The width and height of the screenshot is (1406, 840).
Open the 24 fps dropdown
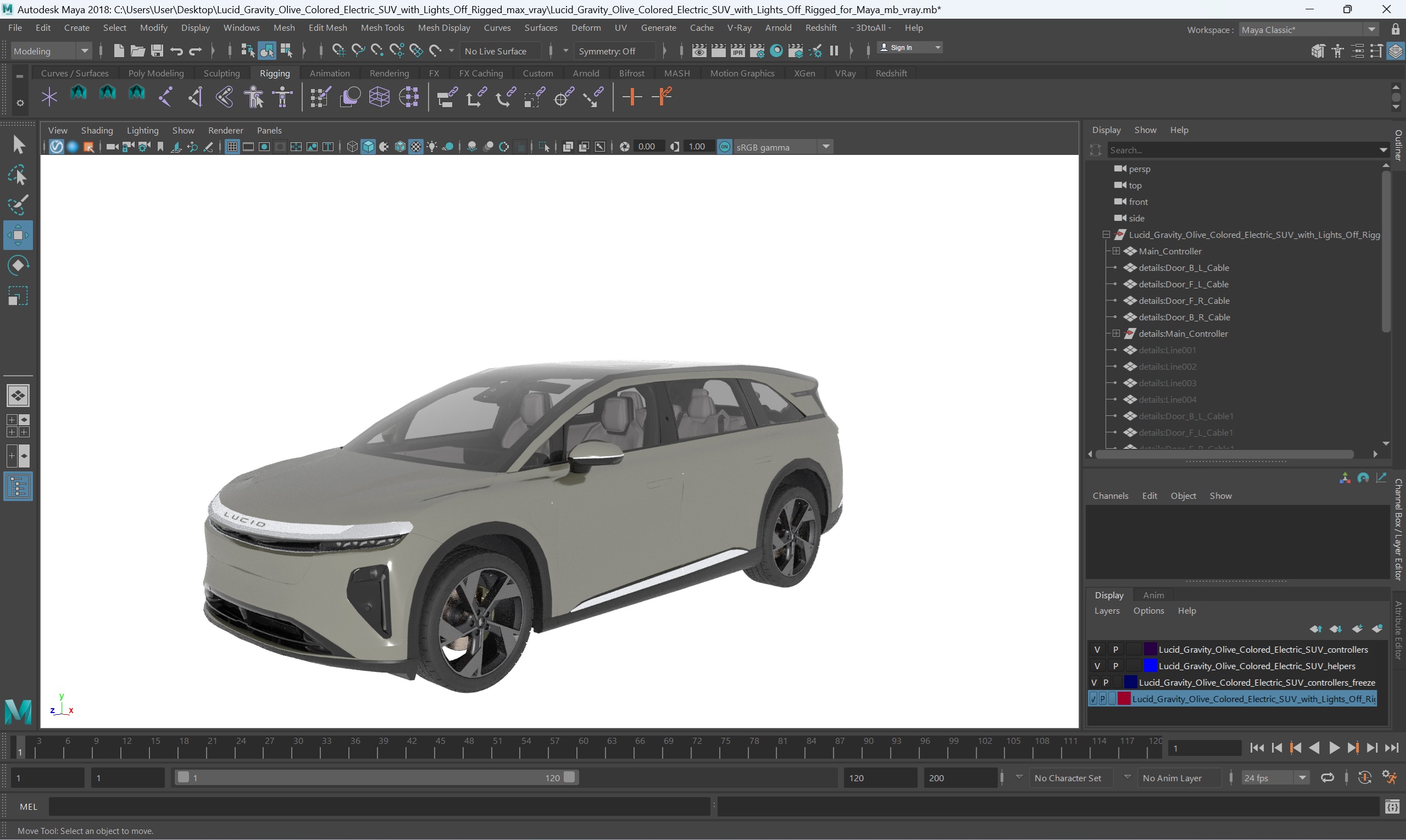point(1302,777)
